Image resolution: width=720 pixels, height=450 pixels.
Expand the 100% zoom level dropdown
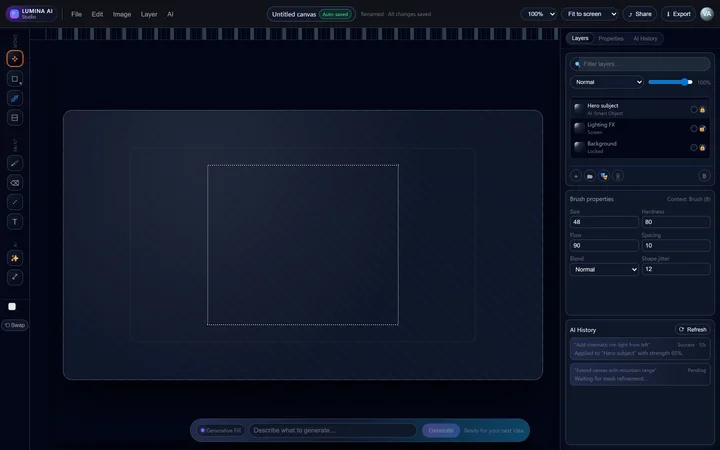(x=539, y=14)
